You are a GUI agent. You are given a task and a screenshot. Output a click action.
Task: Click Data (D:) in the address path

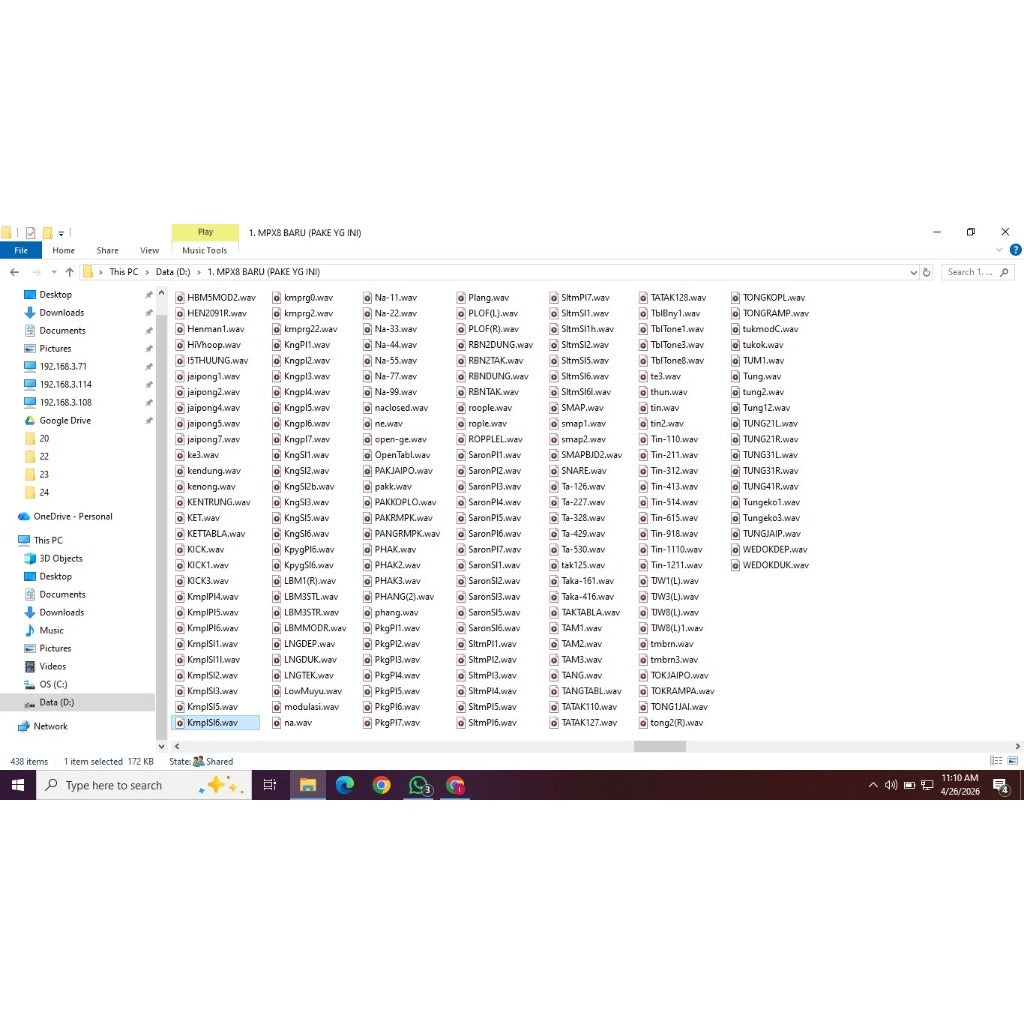(x=172, y=272)
